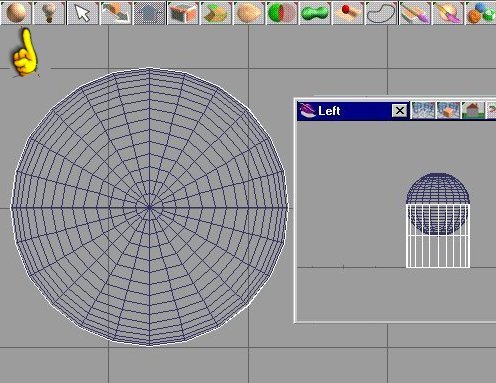
Task: Select the purple brush paint tool
Action: coord(415,13)
